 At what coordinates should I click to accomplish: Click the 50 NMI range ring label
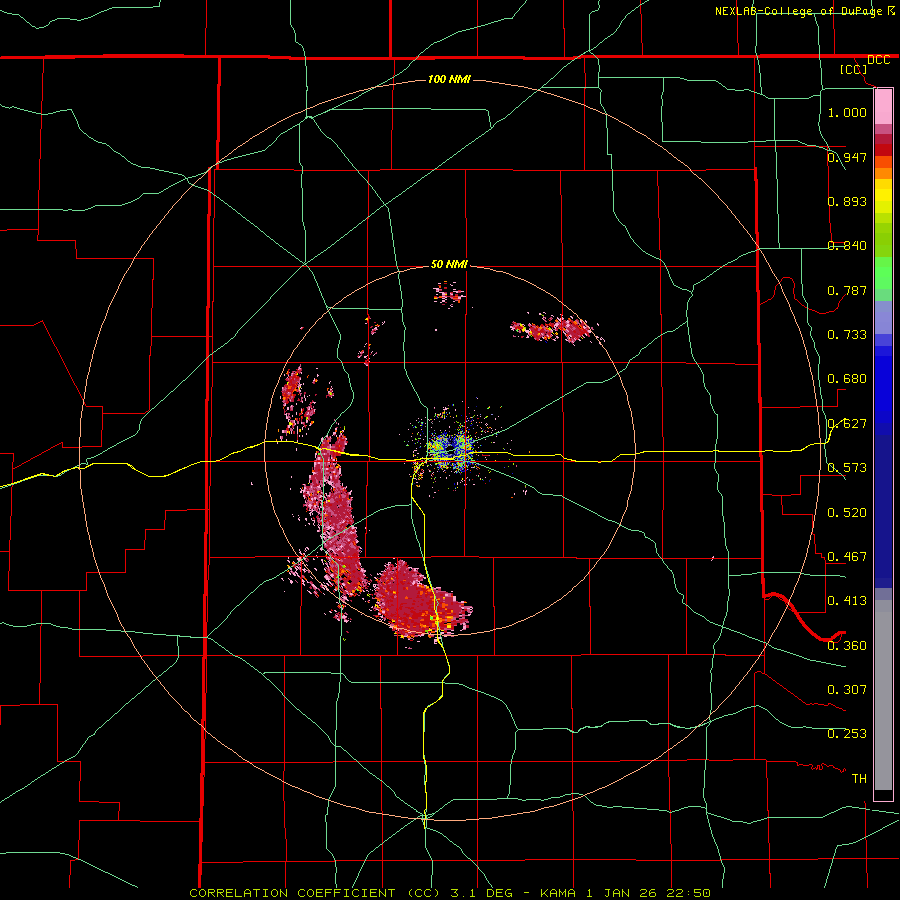(x=449, y=264)
